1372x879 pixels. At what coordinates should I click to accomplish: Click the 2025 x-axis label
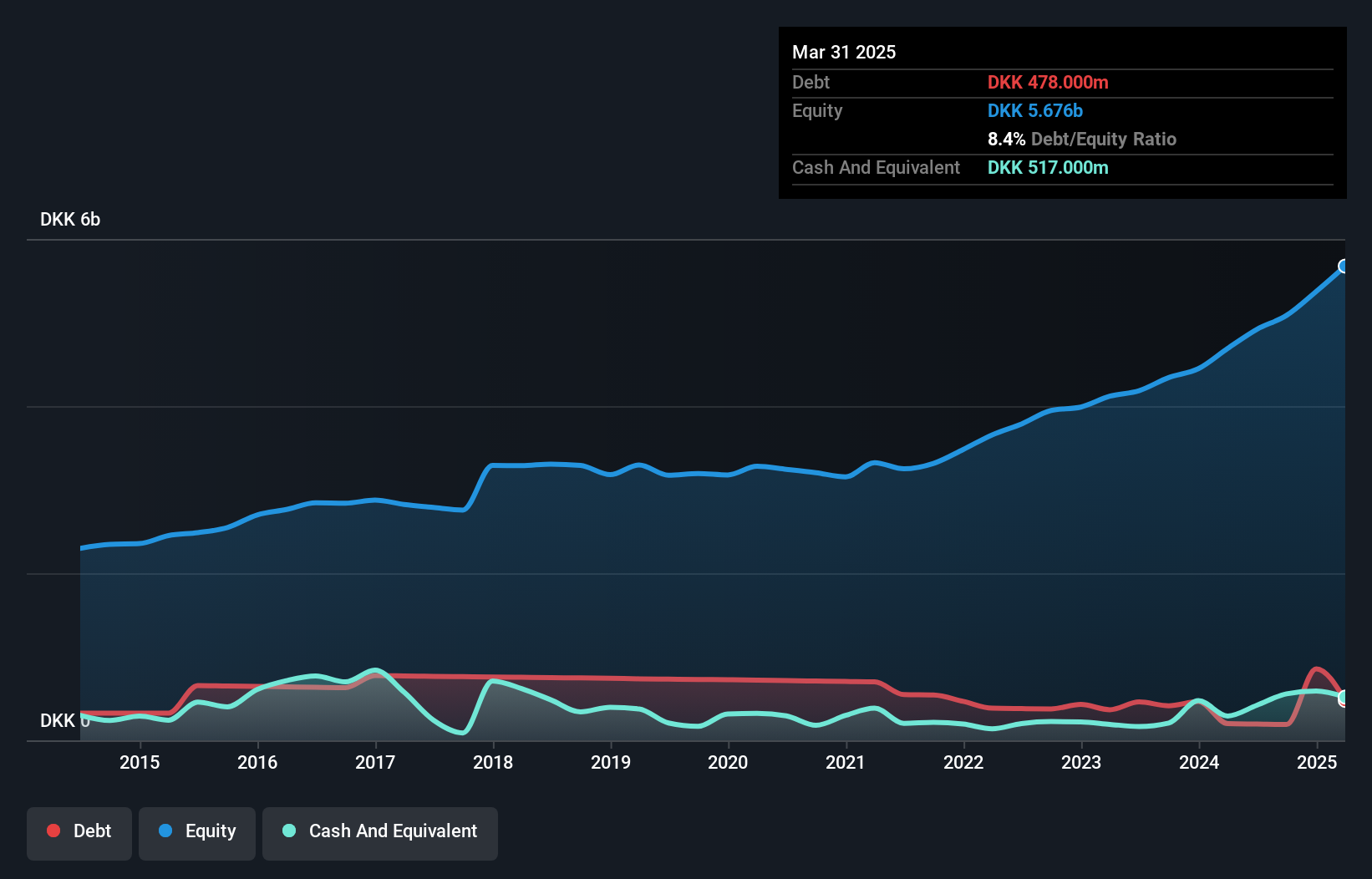coord(1317,762)
